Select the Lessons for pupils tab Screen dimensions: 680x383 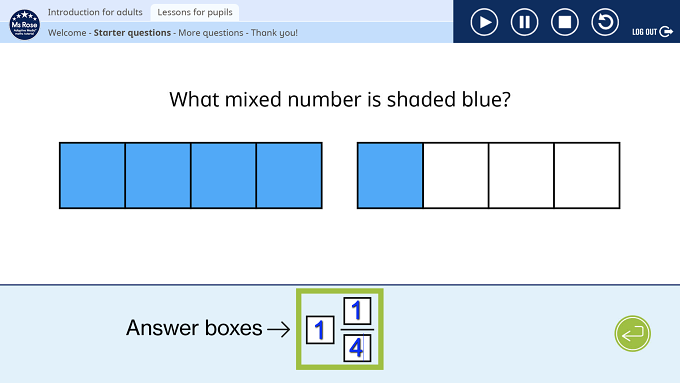point(195,12)
